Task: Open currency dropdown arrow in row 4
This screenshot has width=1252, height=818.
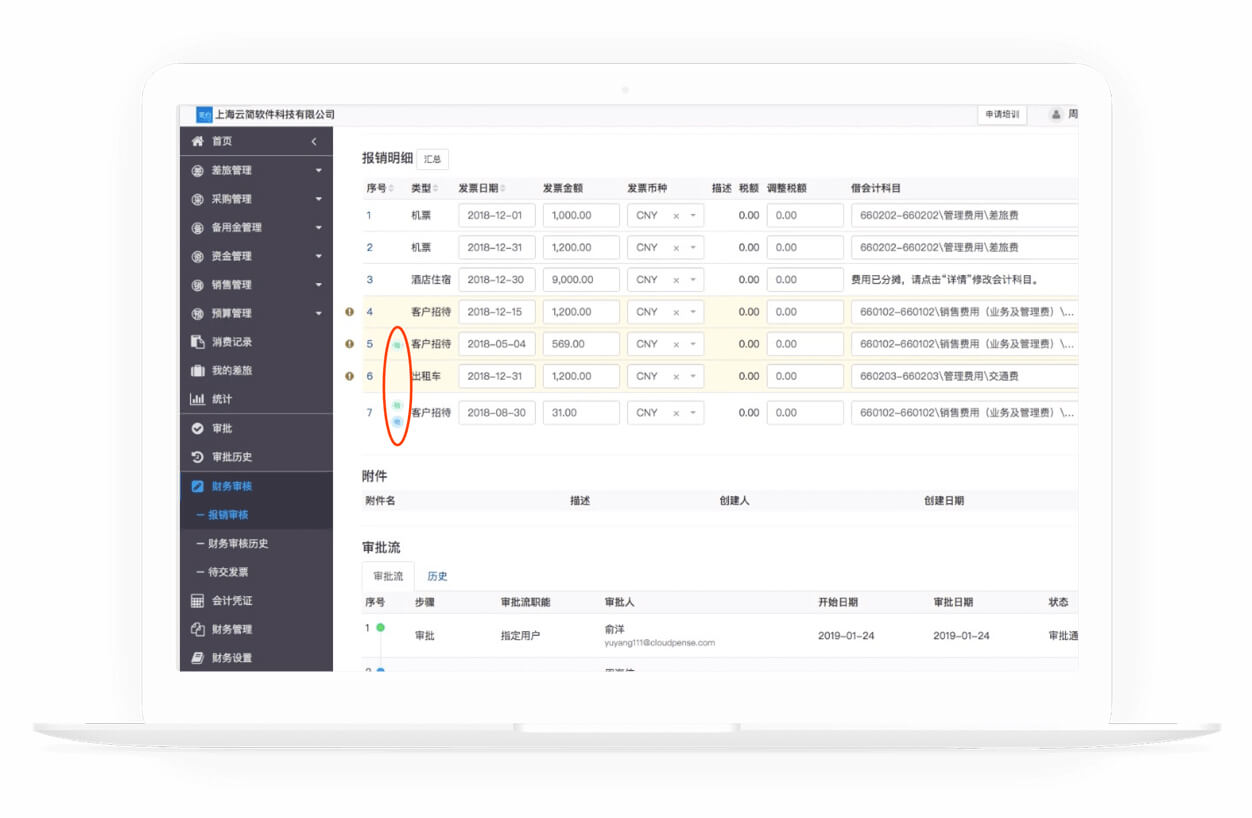Action: [x=693, y=312]
